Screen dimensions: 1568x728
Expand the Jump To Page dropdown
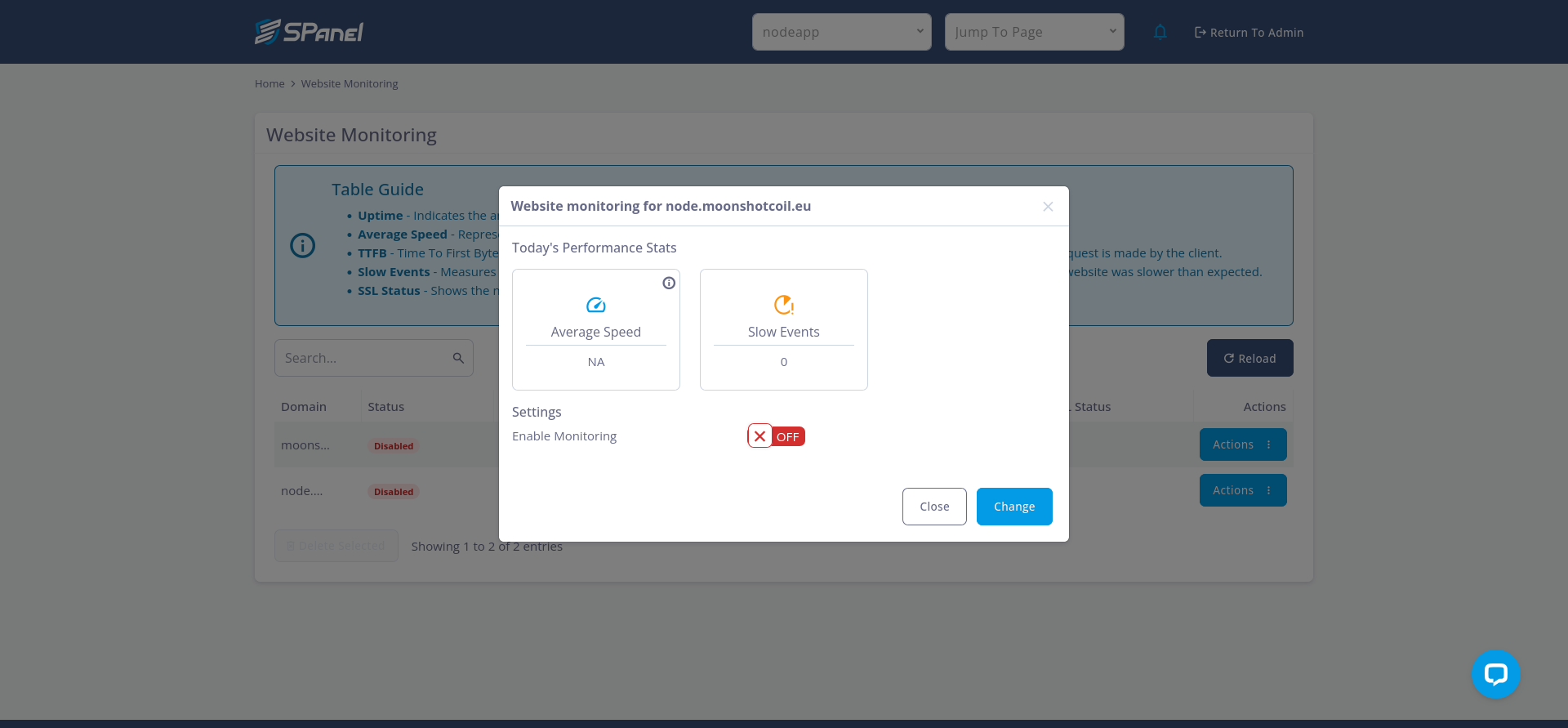pyautogui.click(x=1035, y=32)
